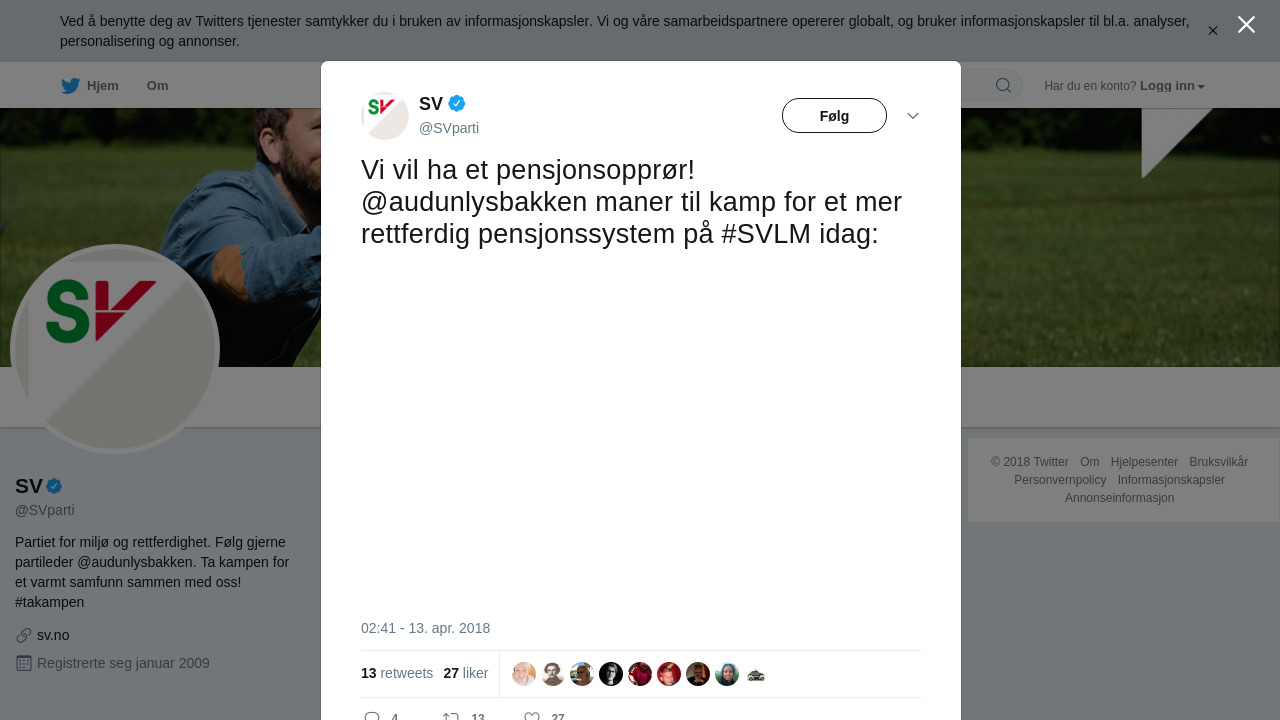View the 27 liker list

click(466, 673)
